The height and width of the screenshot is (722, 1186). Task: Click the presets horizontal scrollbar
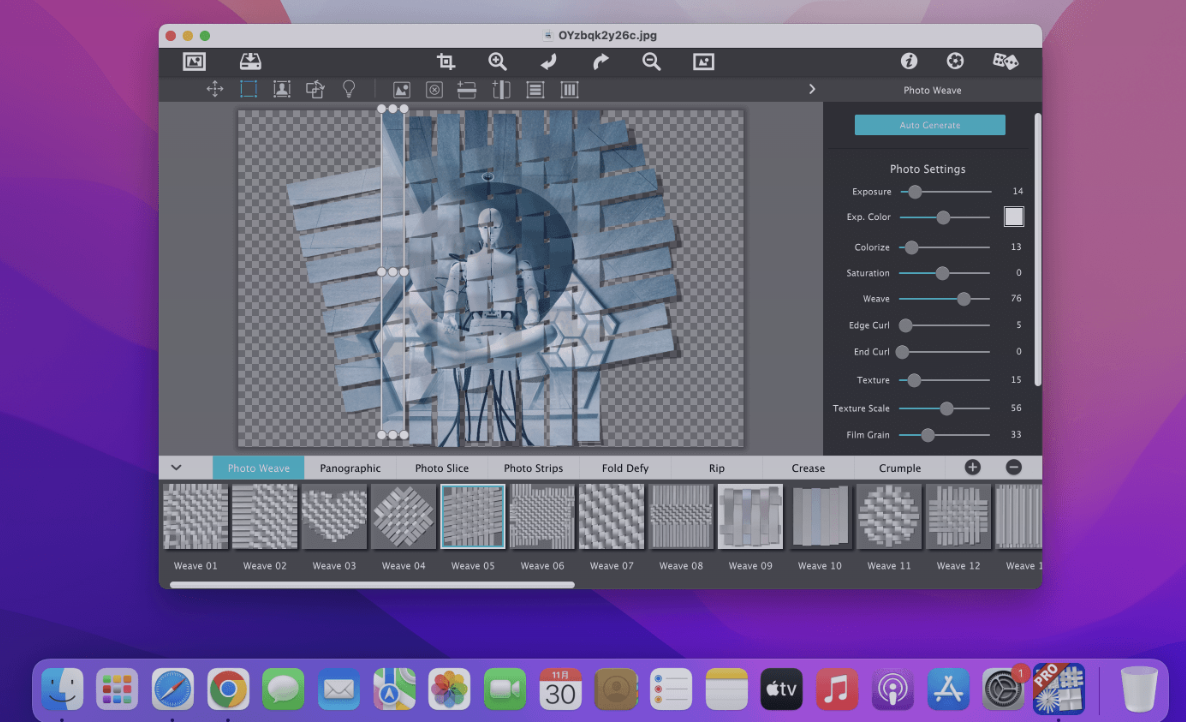372,584
